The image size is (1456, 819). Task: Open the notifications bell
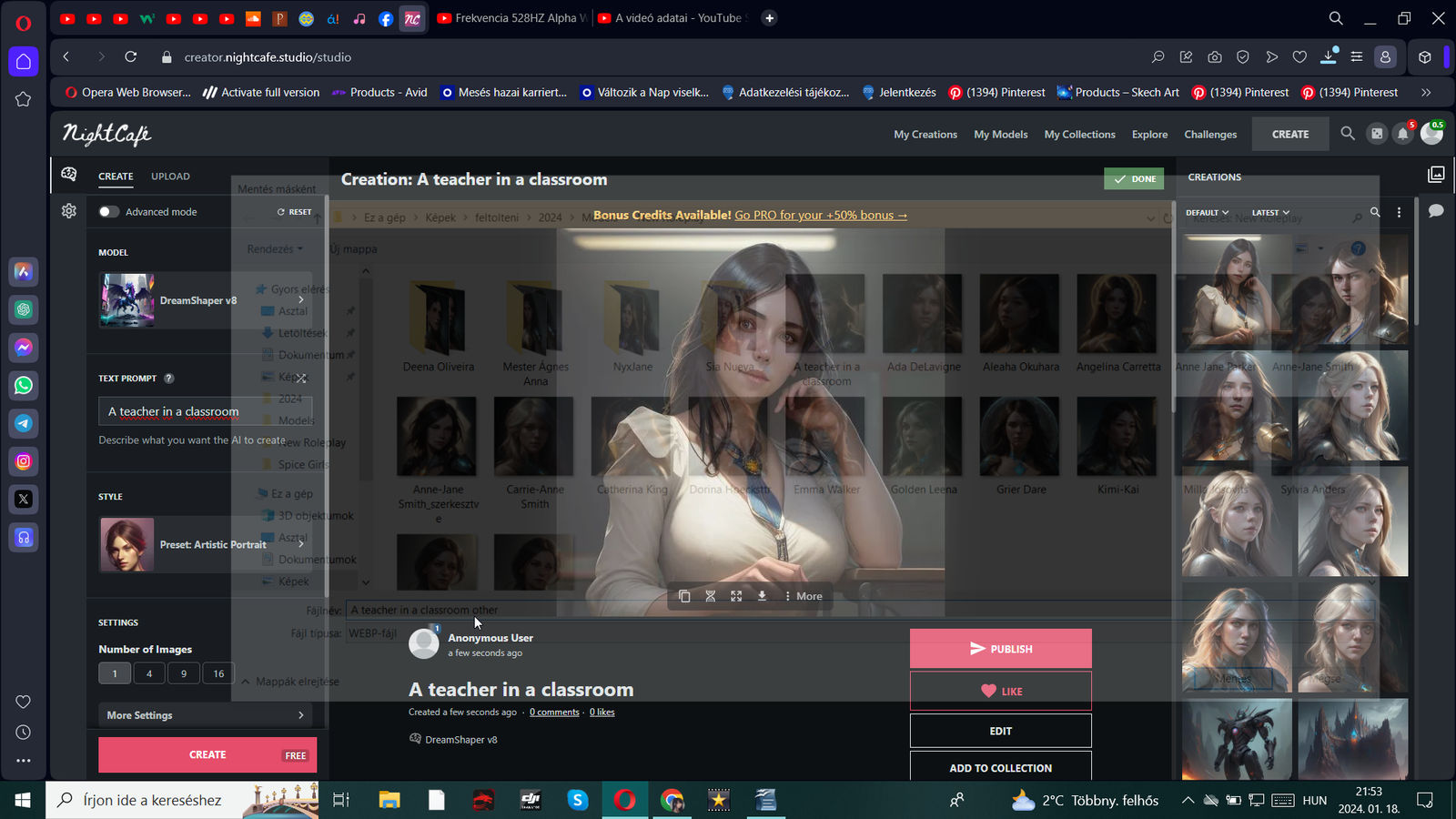click(1403, 134)
